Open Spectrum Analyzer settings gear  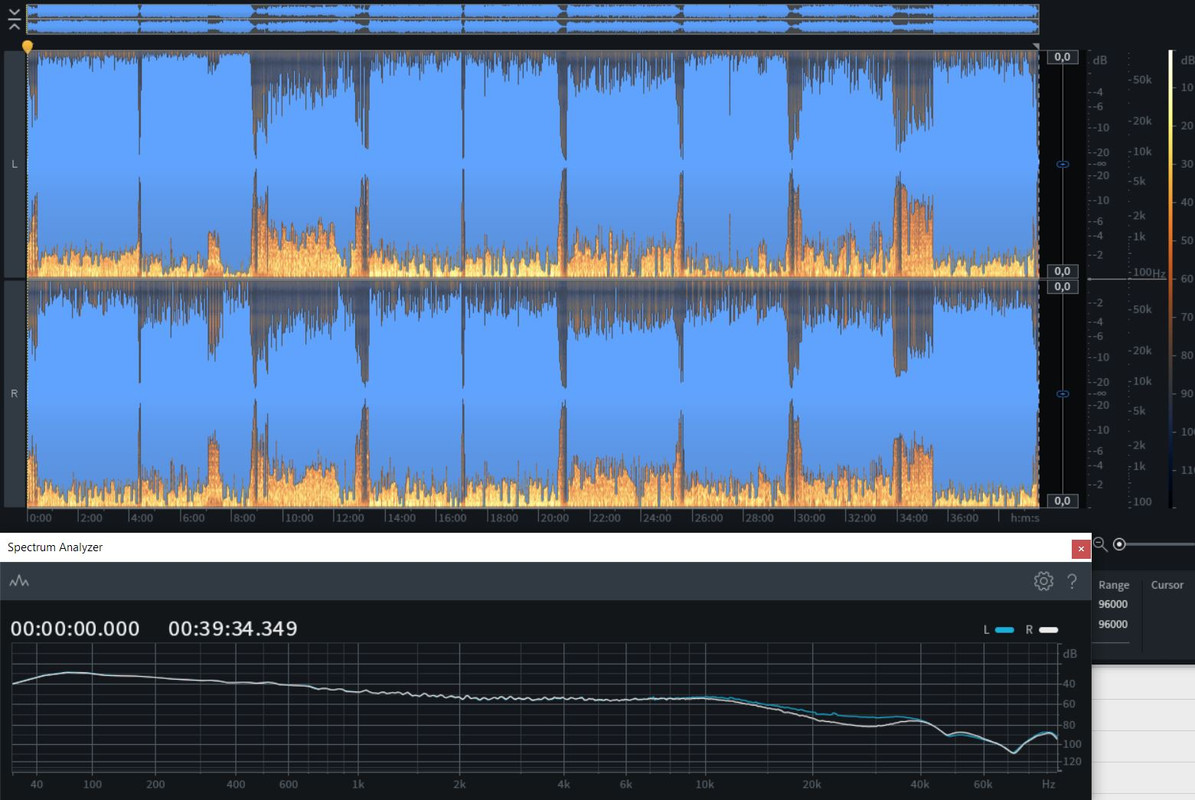1043,581
